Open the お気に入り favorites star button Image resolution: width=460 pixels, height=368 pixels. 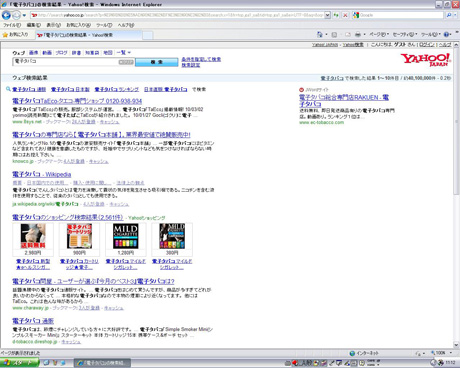click(15, 34)
